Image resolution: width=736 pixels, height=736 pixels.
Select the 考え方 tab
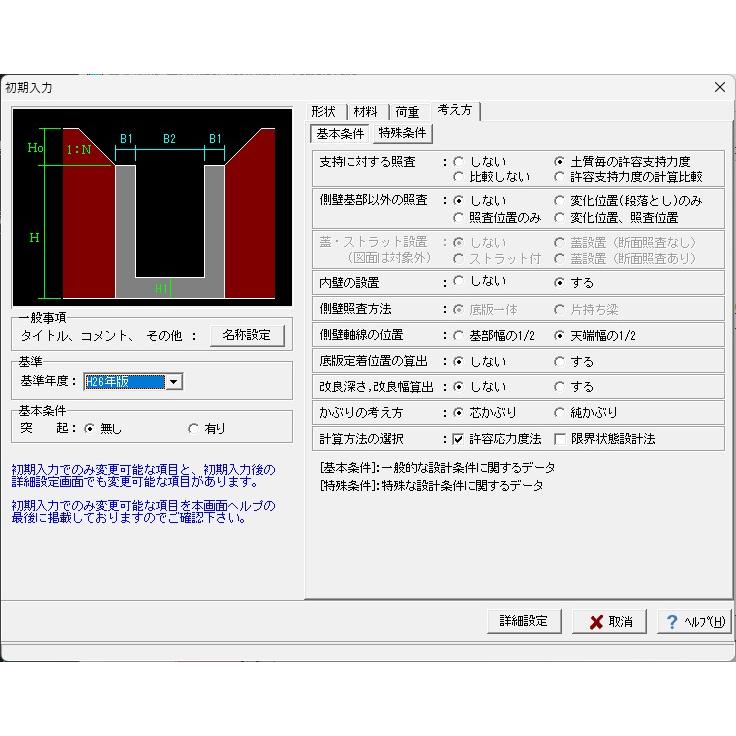tap(455, 110)
